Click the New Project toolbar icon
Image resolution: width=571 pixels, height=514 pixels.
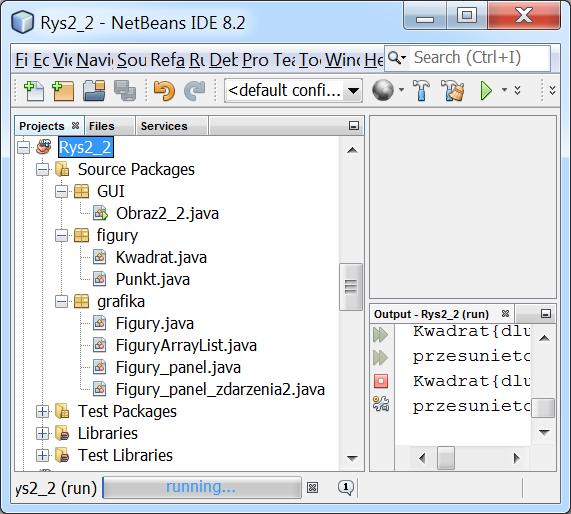click(x=63, y=91)
